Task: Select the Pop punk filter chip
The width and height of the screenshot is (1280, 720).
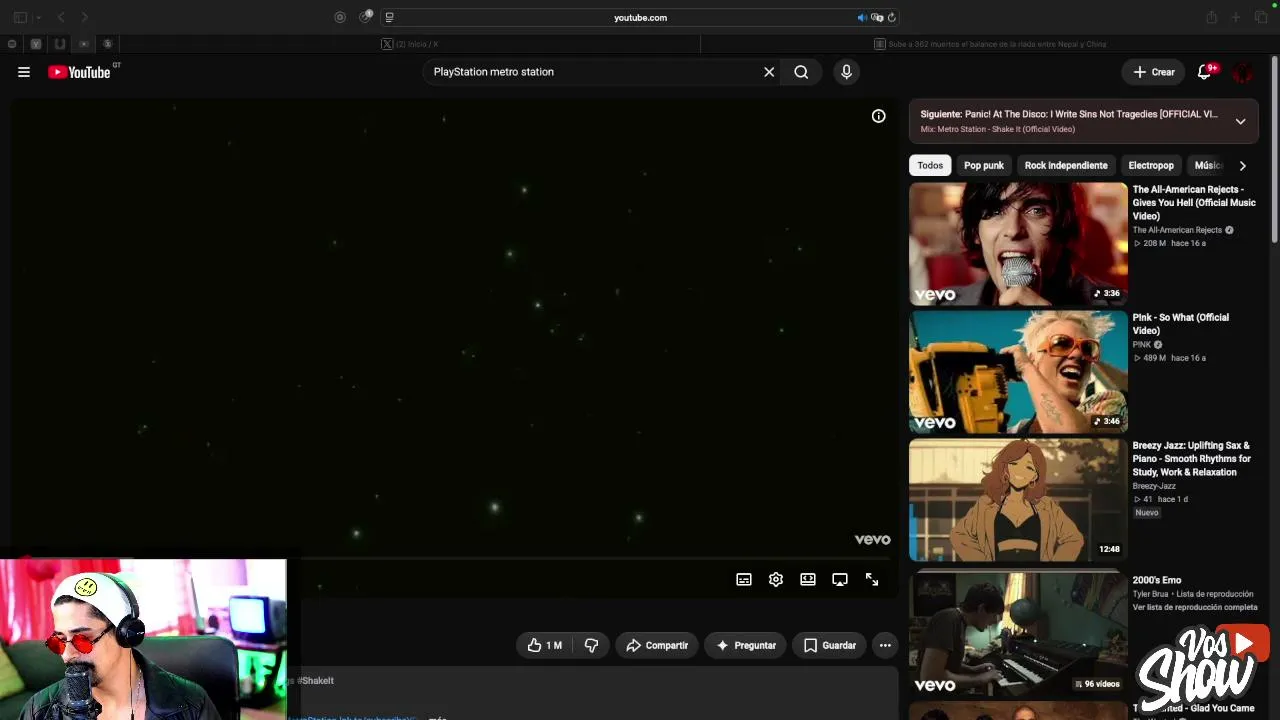Action: click(x=984, y=166)
